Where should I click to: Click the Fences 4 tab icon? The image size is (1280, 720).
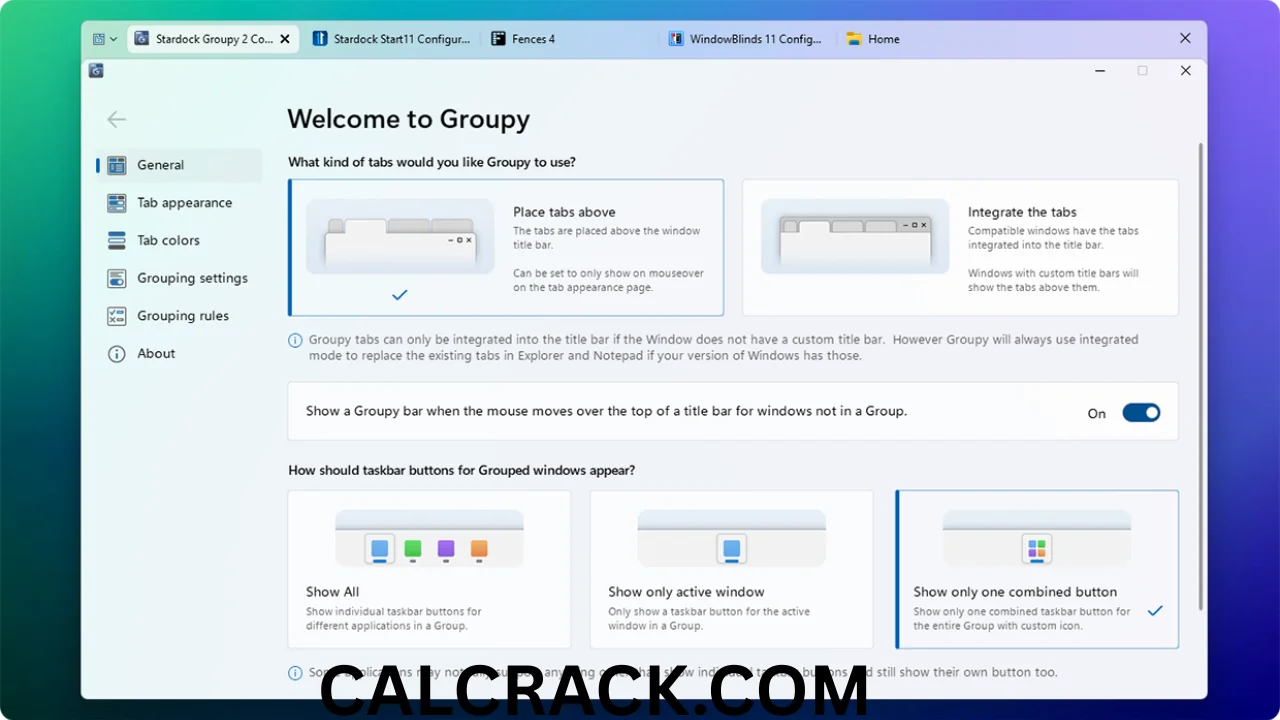point(498,39)
